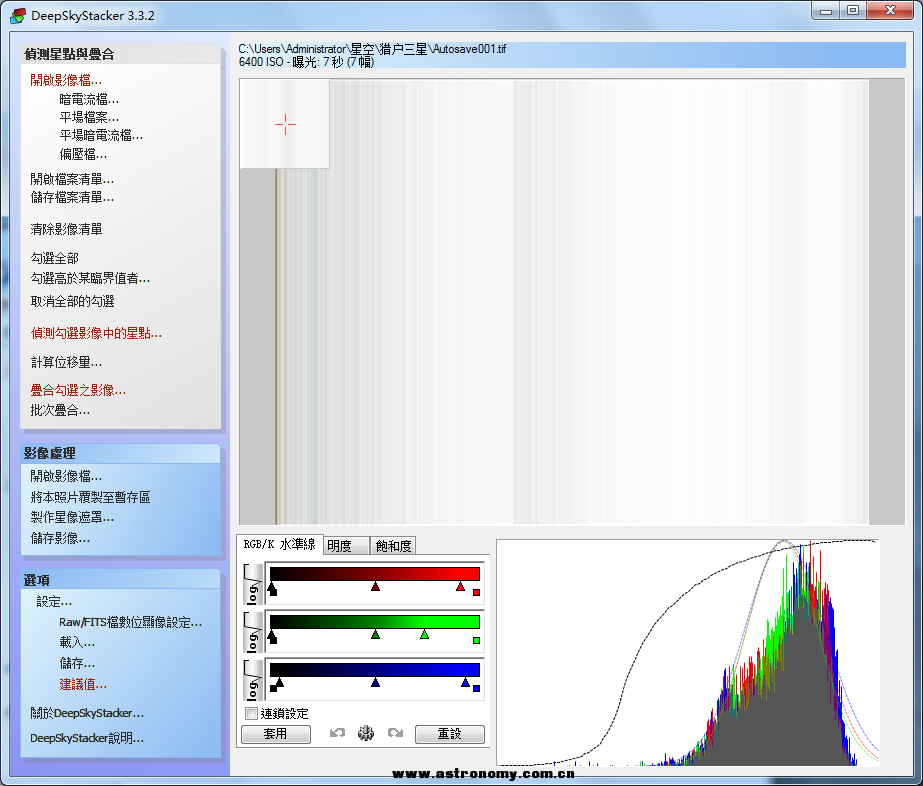
Task: Click 偵測勾選影像中的星點...
Action: 96,333
